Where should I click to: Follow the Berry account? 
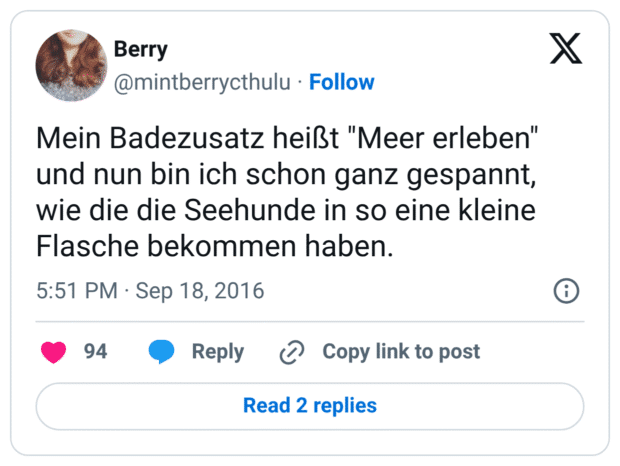coord(341,82)
